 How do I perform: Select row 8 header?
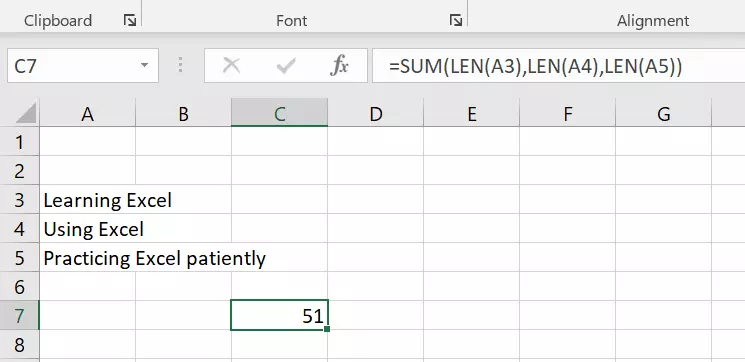pos(19,344)
